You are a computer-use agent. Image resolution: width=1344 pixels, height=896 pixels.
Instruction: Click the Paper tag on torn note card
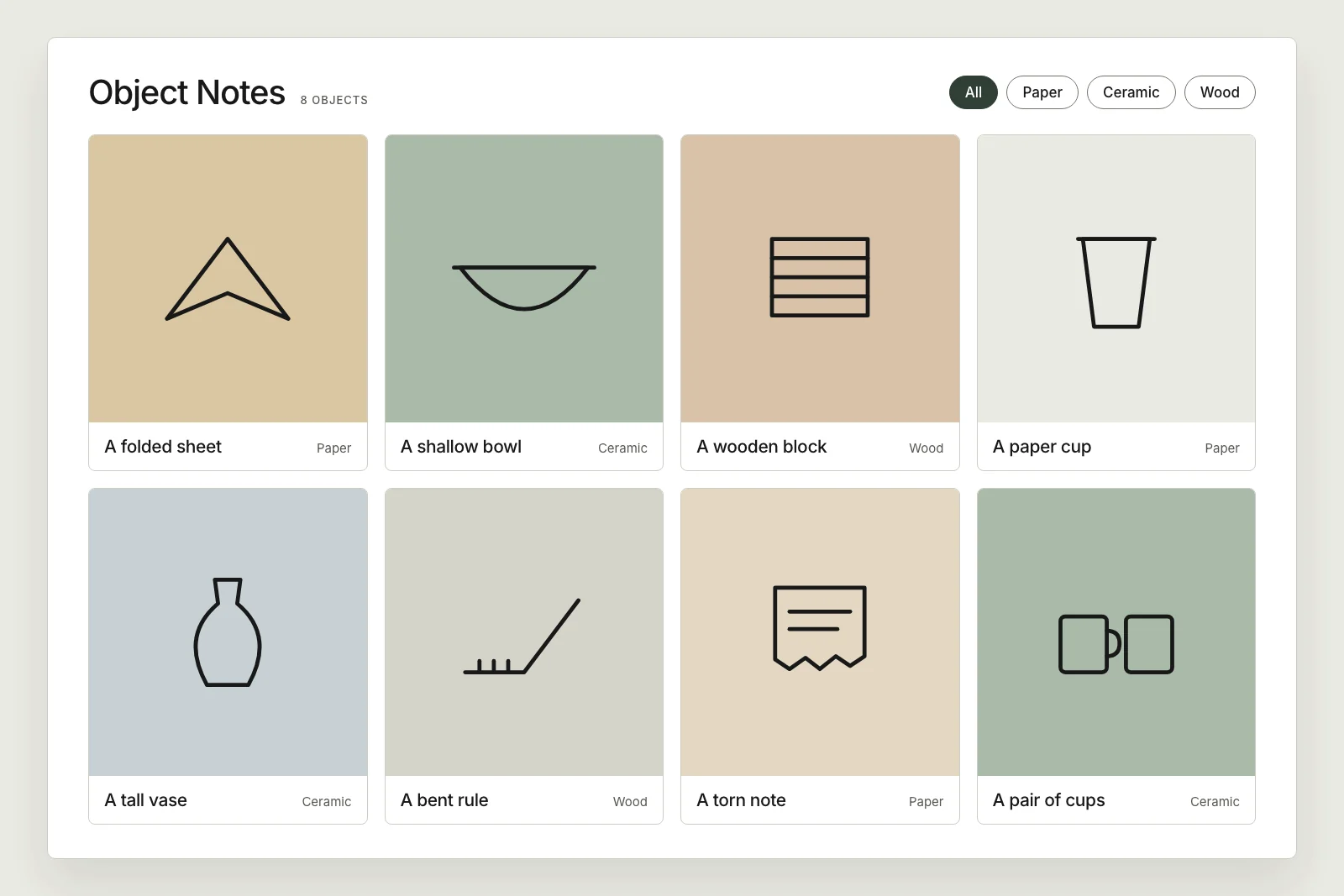pyautogui.click(x=927, y=802)
